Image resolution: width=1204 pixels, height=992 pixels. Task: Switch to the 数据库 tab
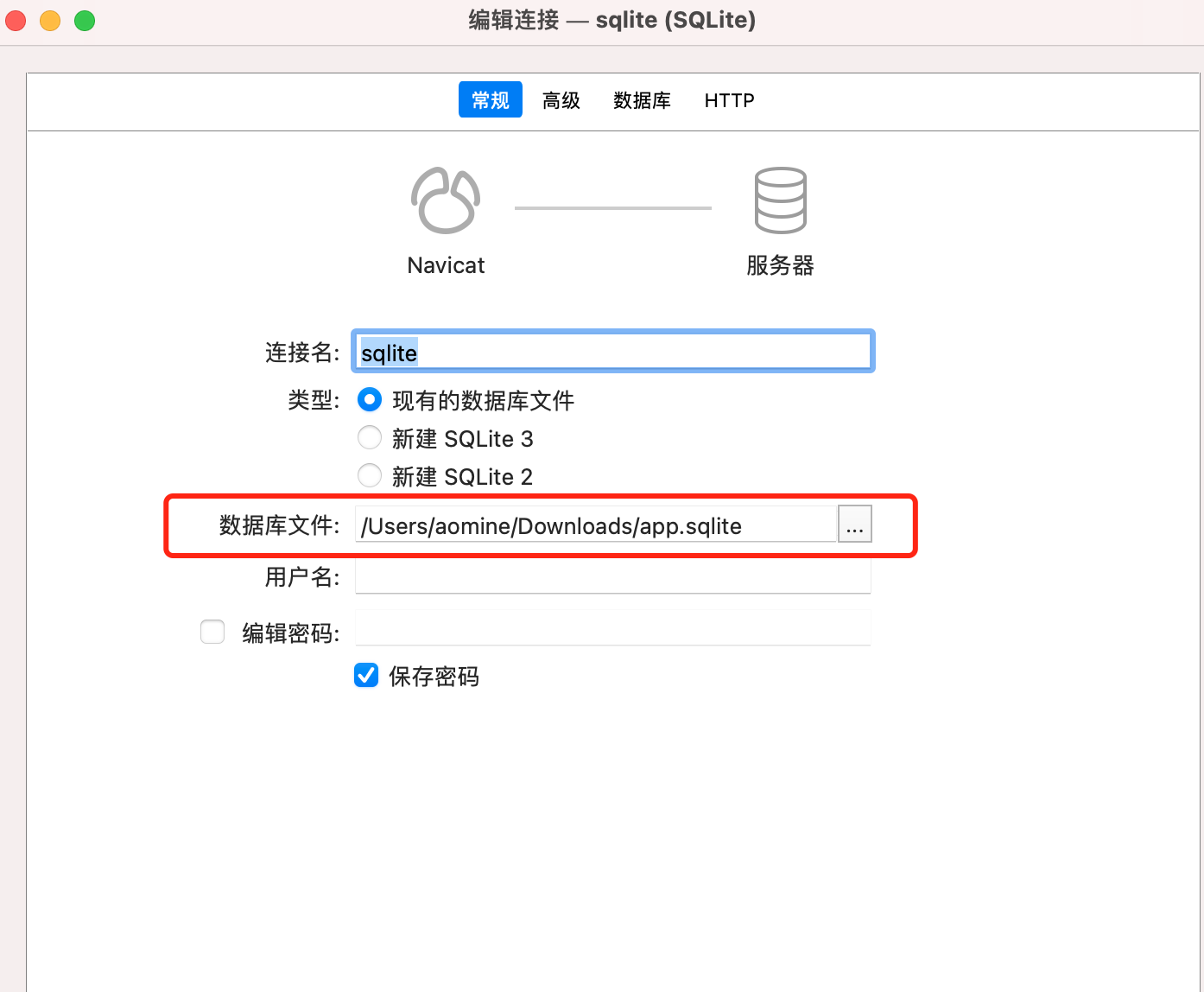pyautogui.click(x=641, y=100)
